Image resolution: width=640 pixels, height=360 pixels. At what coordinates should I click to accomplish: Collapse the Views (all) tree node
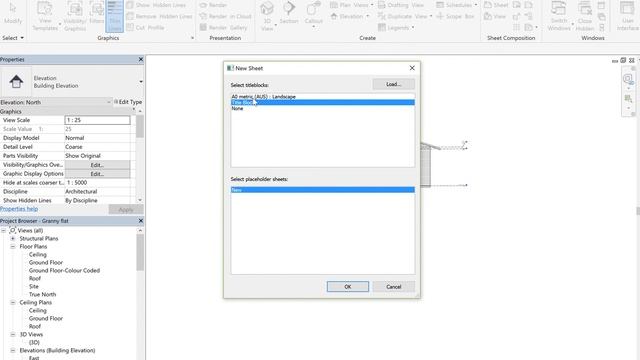coord(4,231)
